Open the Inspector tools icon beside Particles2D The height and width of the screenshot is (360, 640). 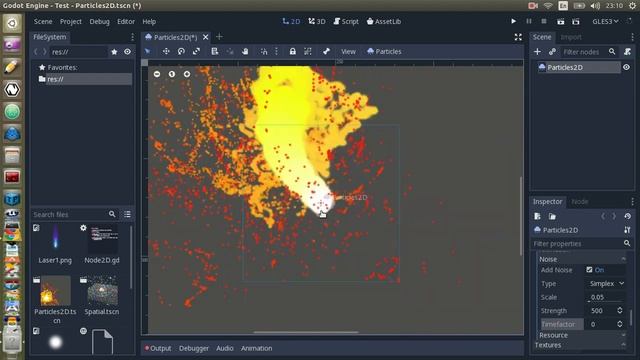pos(627,230)
